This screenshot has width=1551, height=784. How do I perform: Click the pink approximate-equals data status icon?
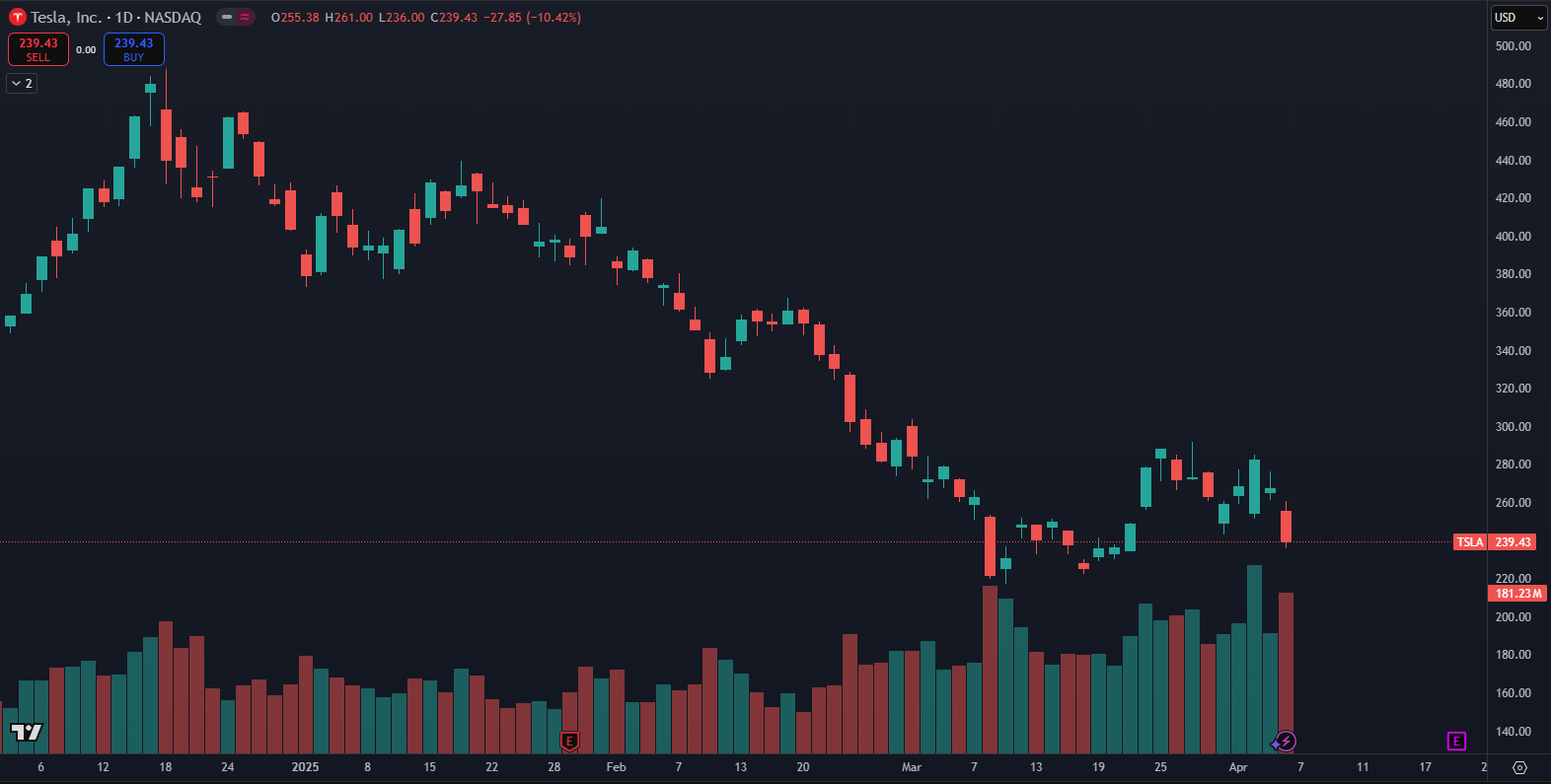245,17
